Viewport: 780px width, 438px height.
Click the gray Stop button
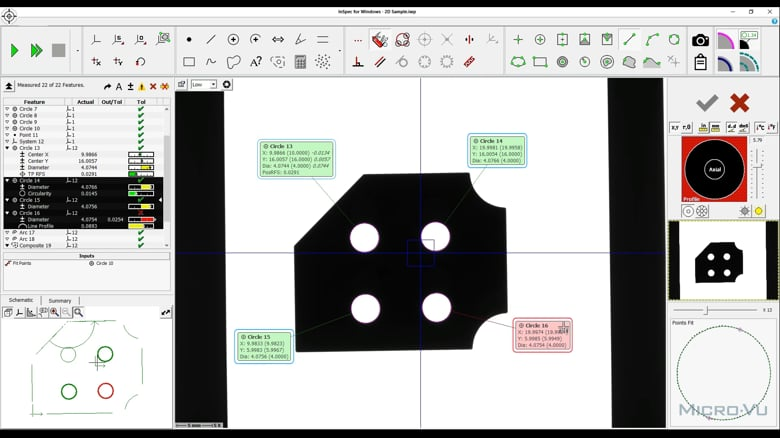pyautogui.click(x=59, y=50)
